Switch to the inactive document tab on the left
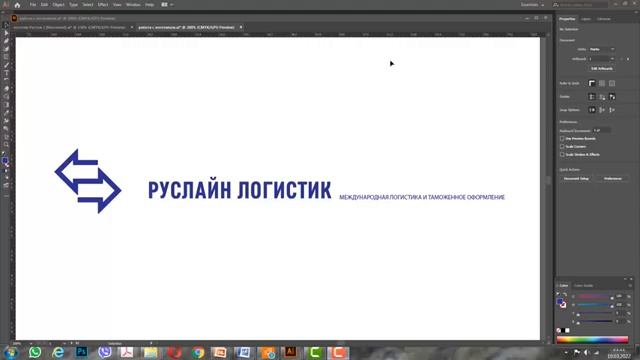 tap(69, 27)
